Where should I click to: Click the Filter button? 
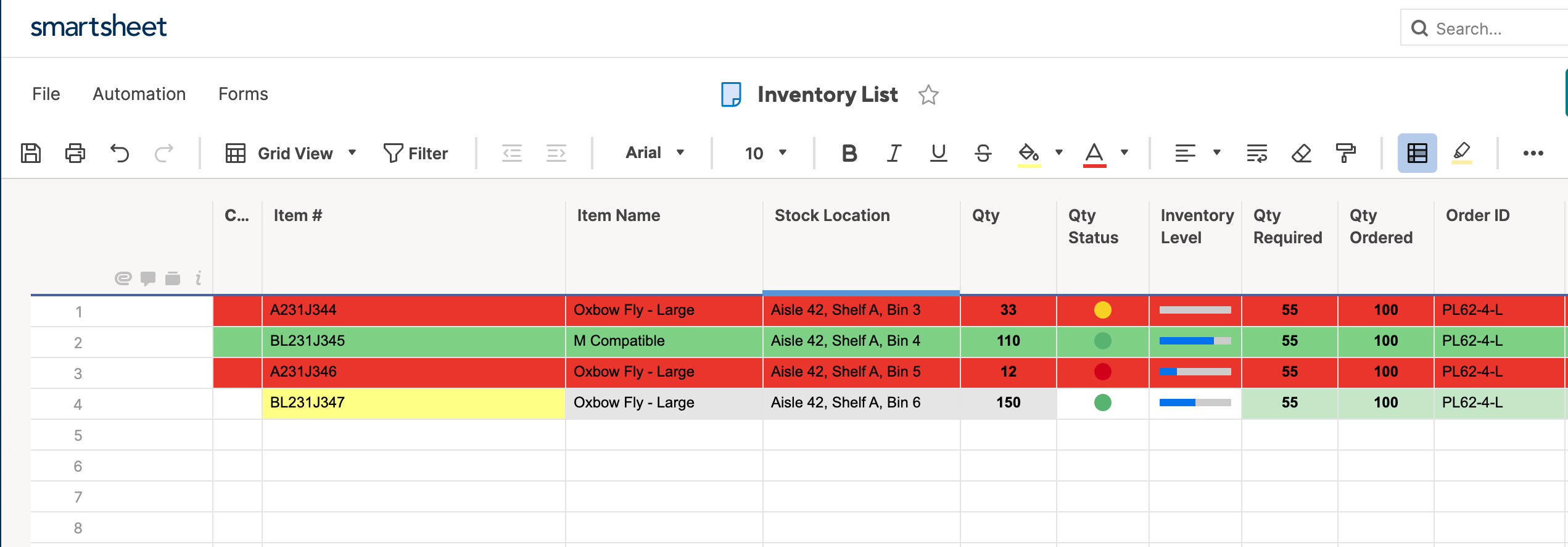[416, 153]
